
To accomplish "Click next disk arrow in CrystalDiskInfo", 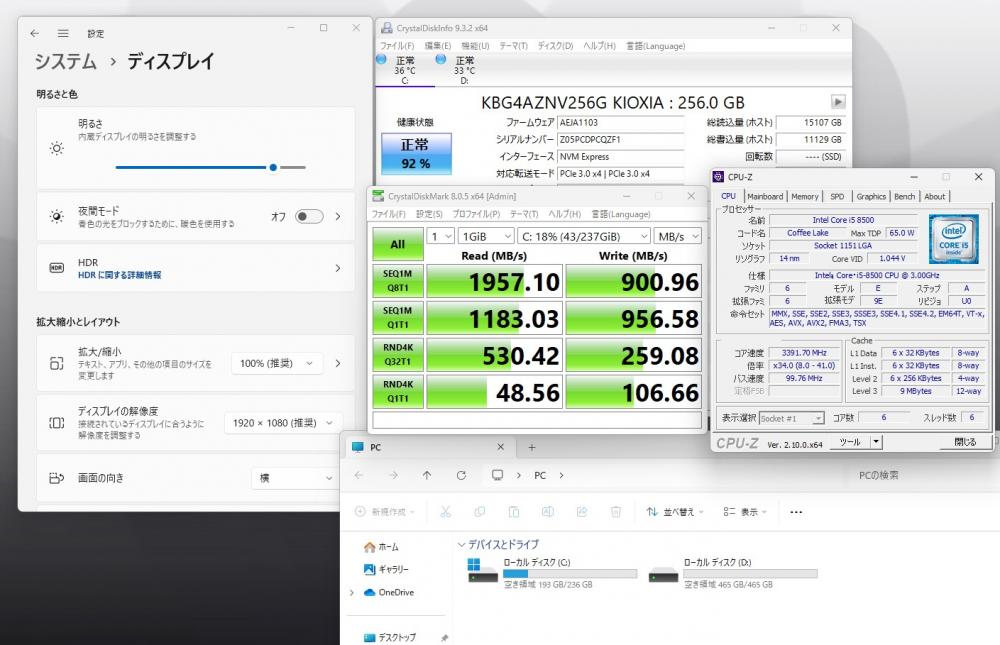I will (838, 102).
